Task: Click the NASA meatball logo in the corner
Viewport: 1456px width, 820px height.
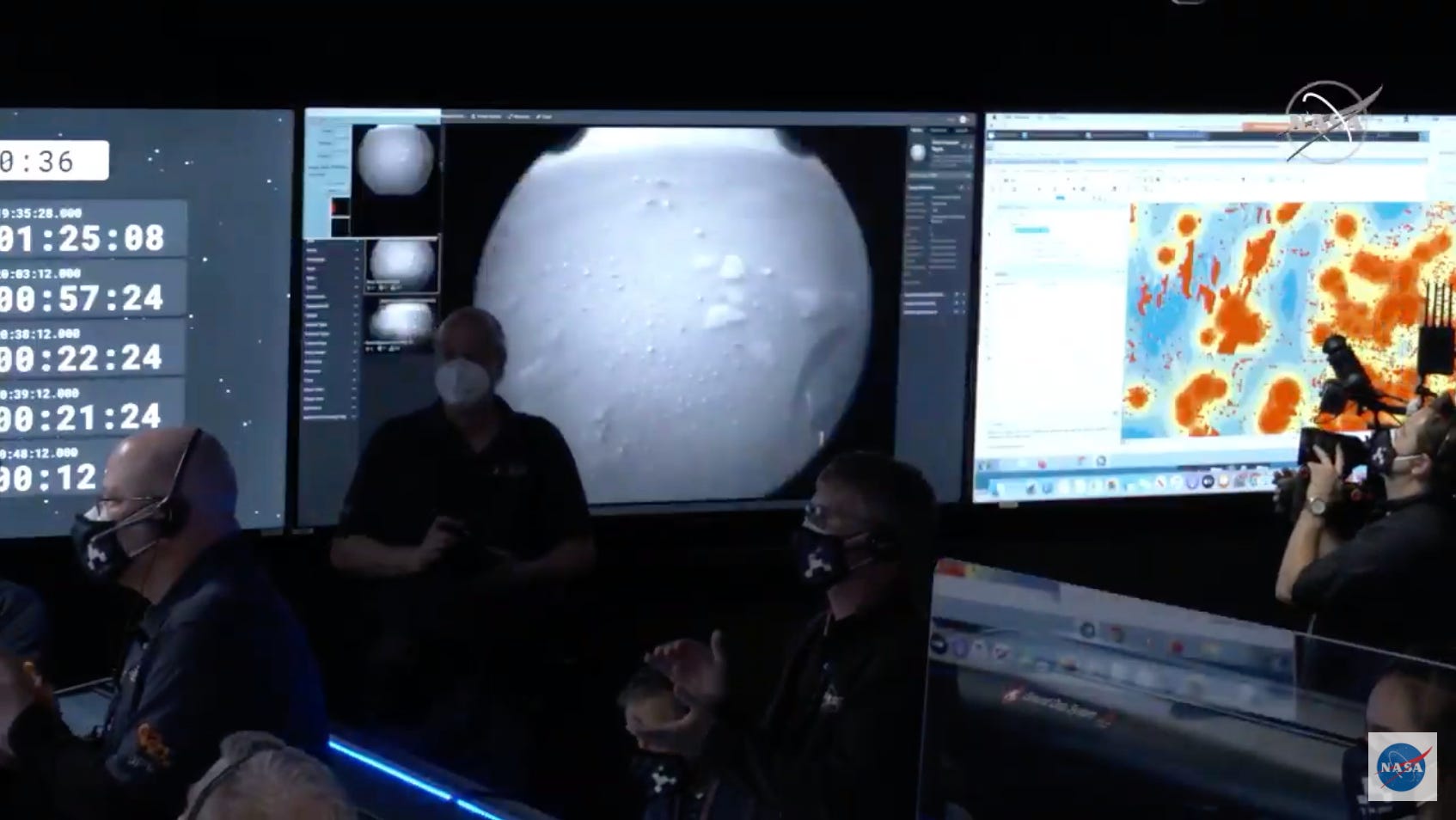Action: [1402, 767]
